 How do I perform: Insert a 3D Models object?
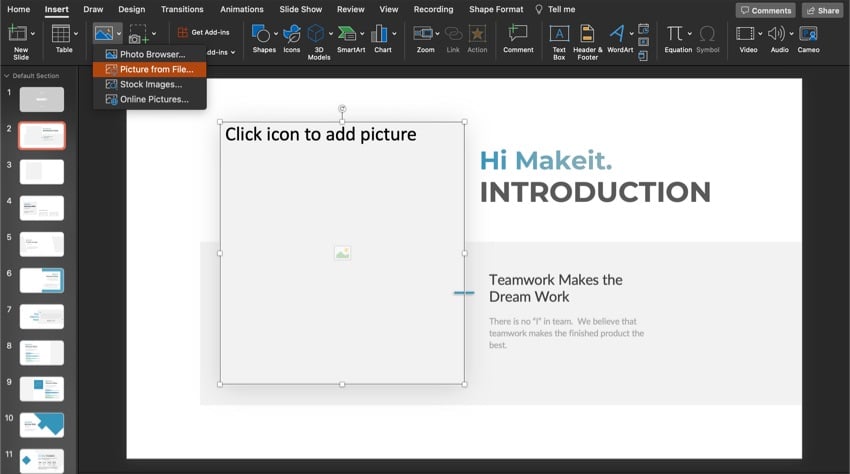318,35
